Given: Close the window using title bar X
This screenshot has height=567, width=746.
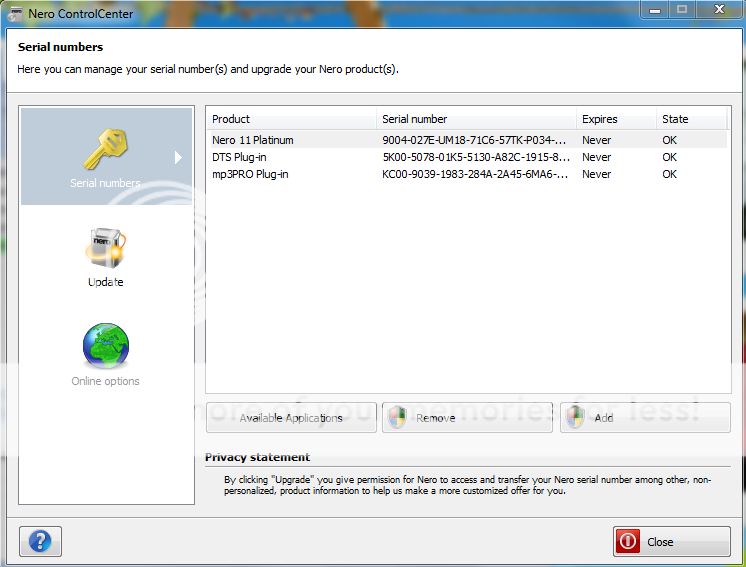Looking at the screenshot, I should click(719, 10).
